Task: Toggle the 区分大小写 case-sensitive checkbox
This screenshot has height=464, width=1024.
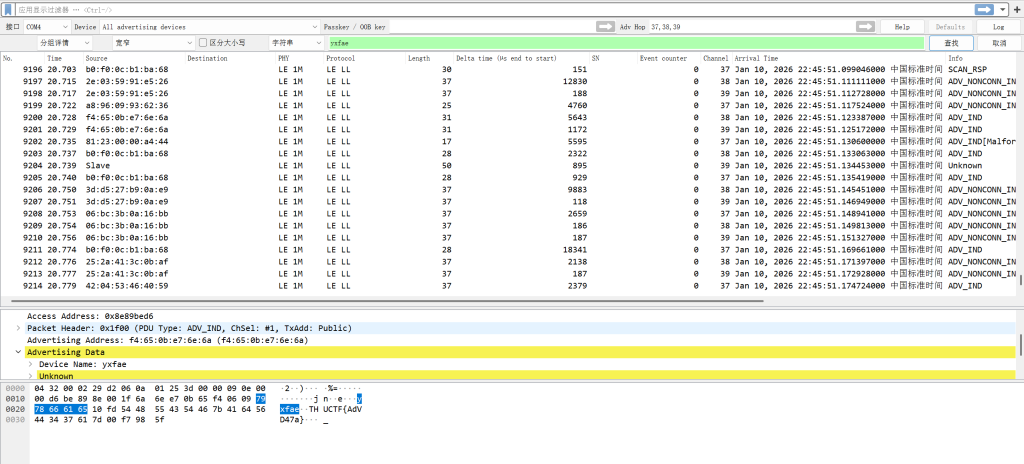Action: click(x=203, y=43)
